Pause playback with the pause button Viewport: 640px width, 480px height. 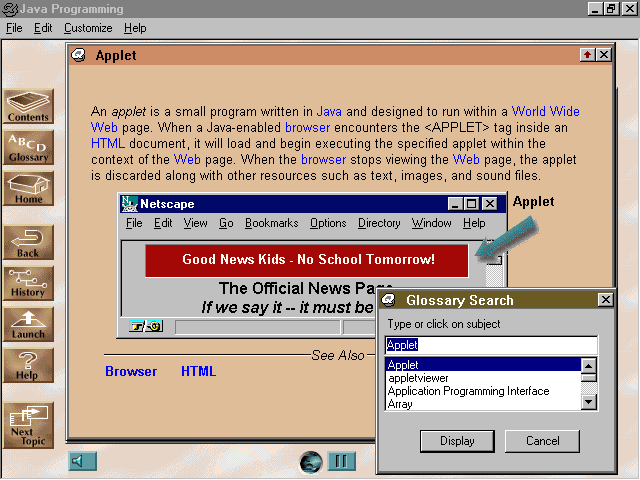[341, 461]
